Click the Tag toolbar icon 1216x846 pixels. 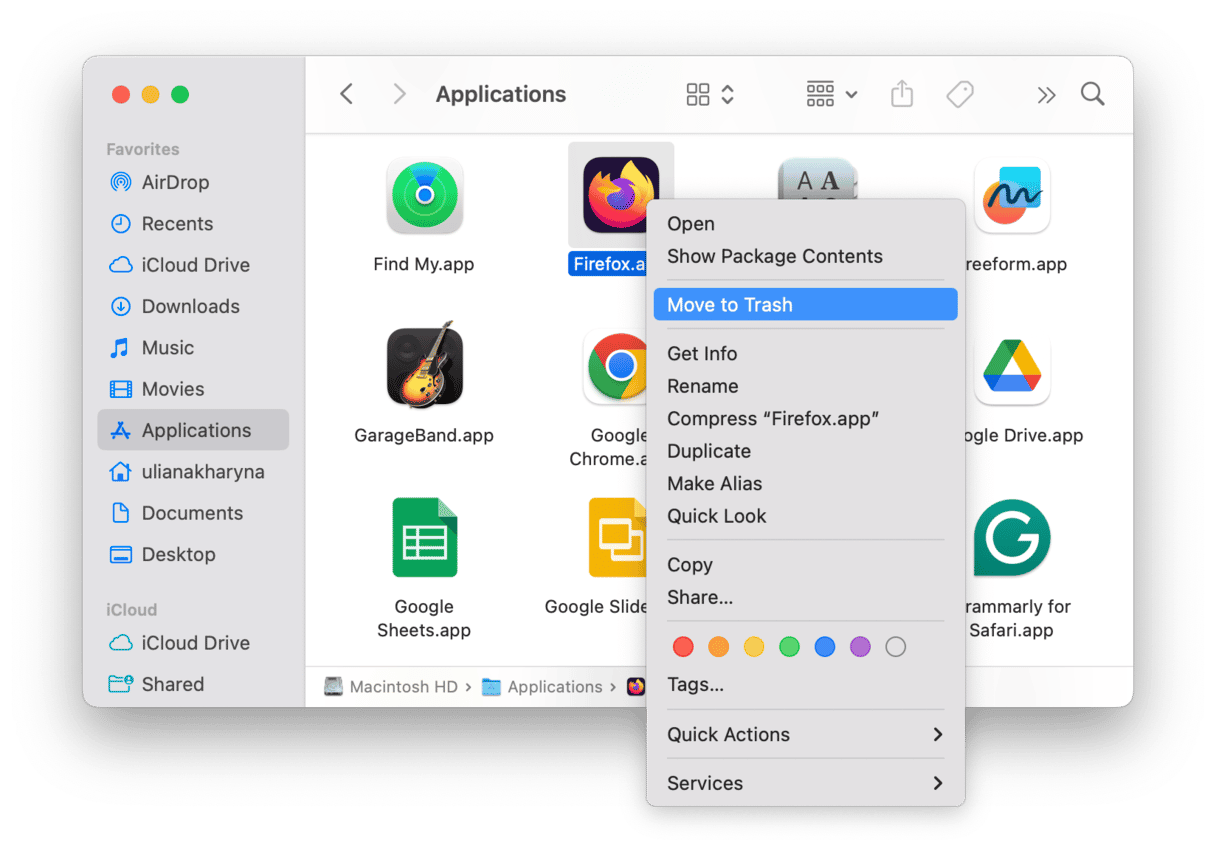960,94
